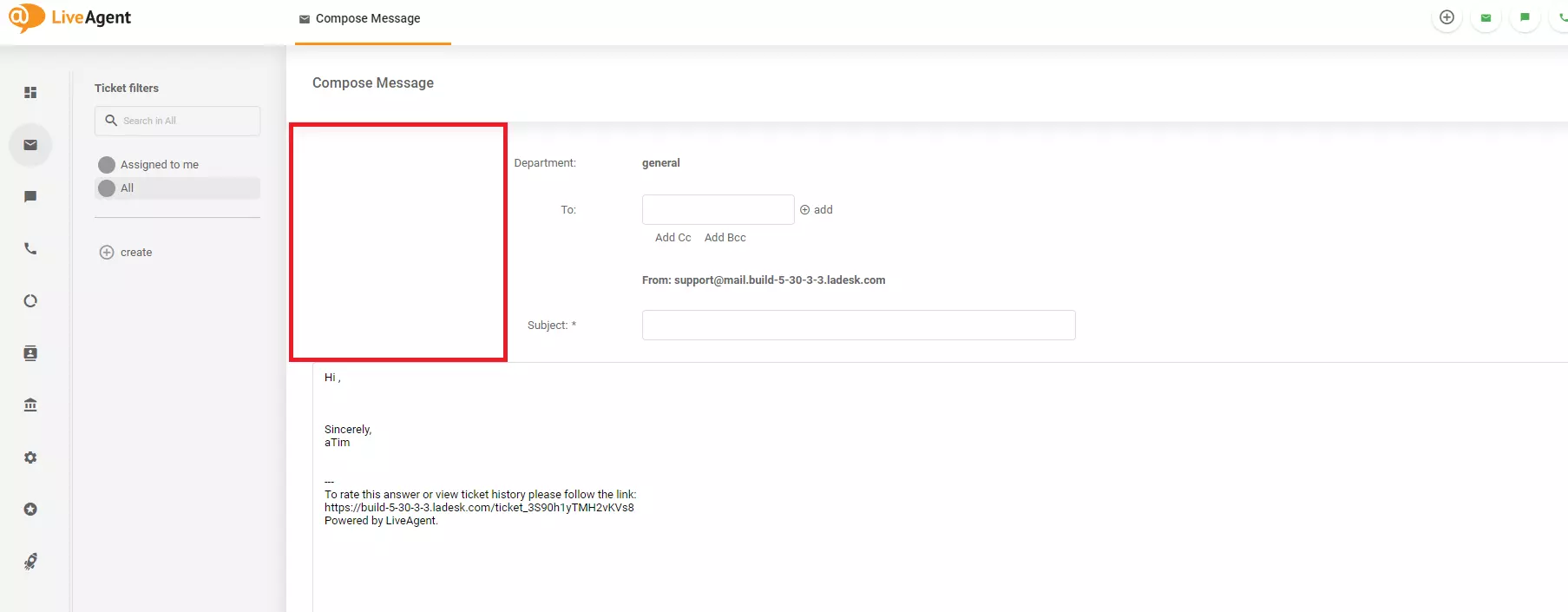Click the circled plus icon in top bar
Viewport: 1568px width, 612px height.
[x=1447, y=17]
